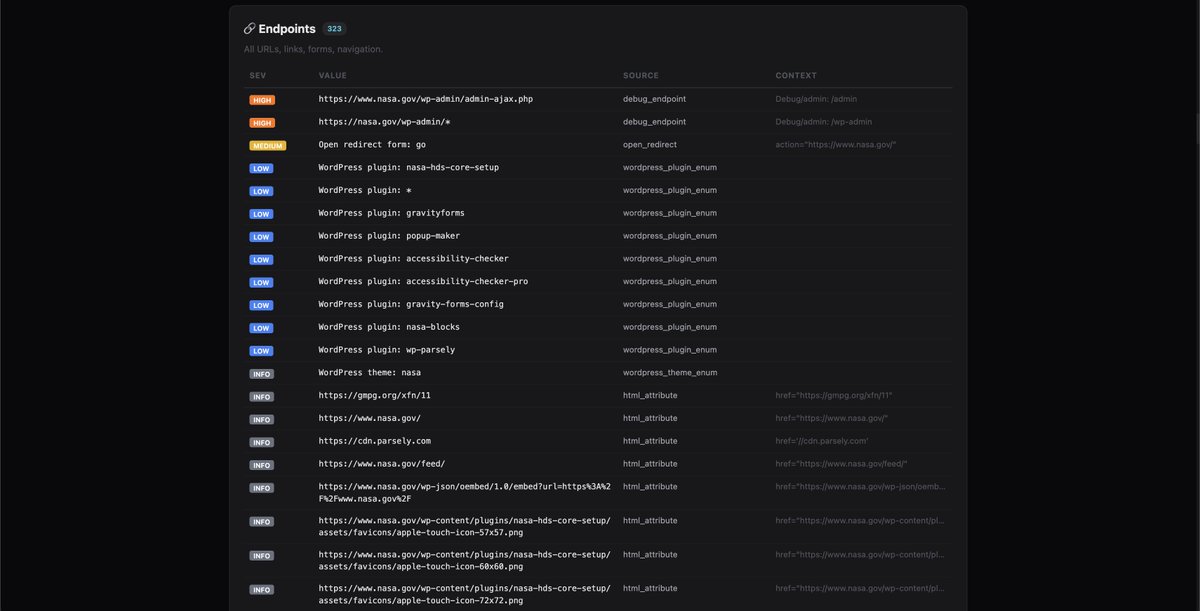Click the href gmpg.org/xfn/11 context cell
Viewport: 1200px width, 611px height.
click(x=834, y=395)
